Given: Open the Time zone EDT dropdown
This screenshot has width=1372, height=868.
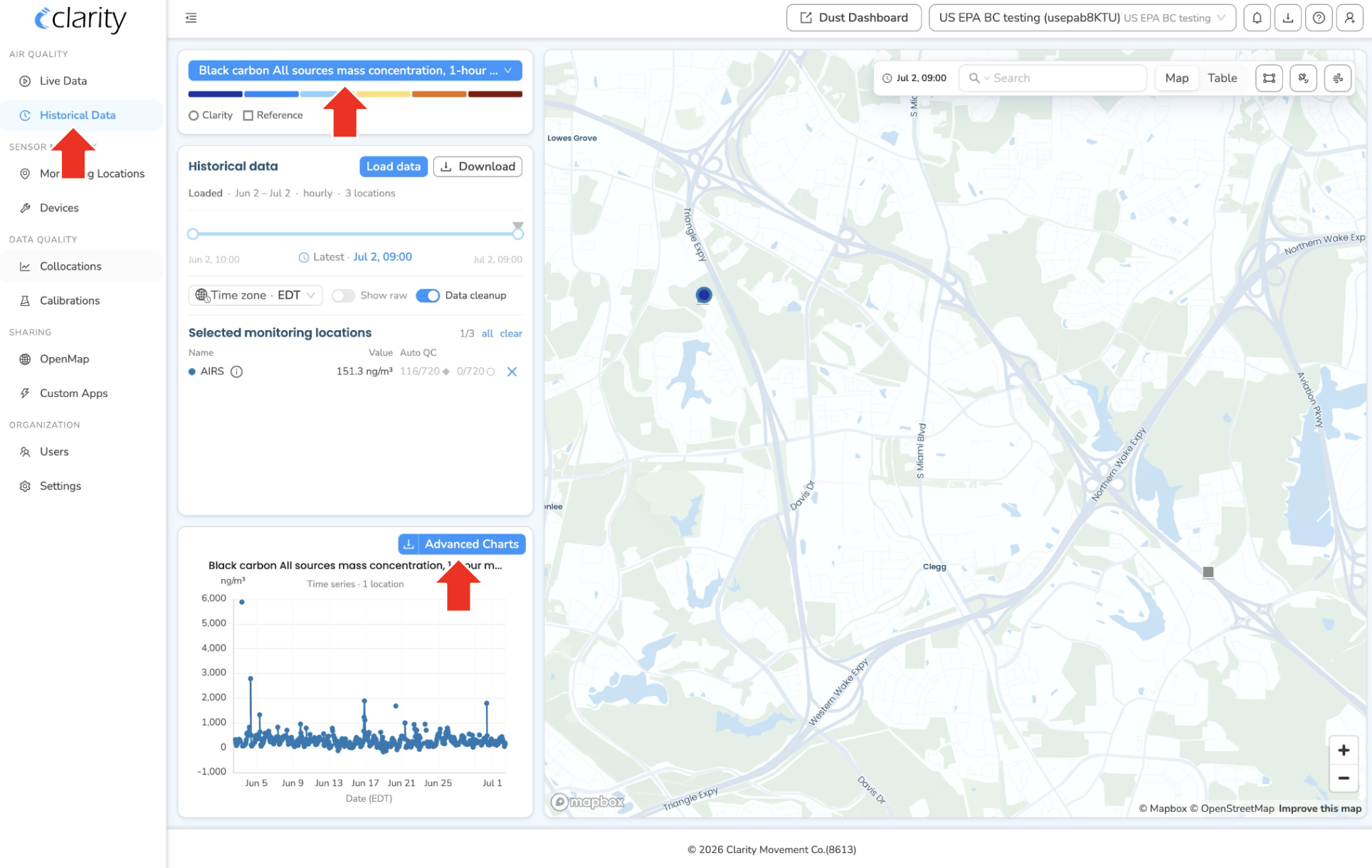Looking at the screenshot, I should tap(255, 295).
